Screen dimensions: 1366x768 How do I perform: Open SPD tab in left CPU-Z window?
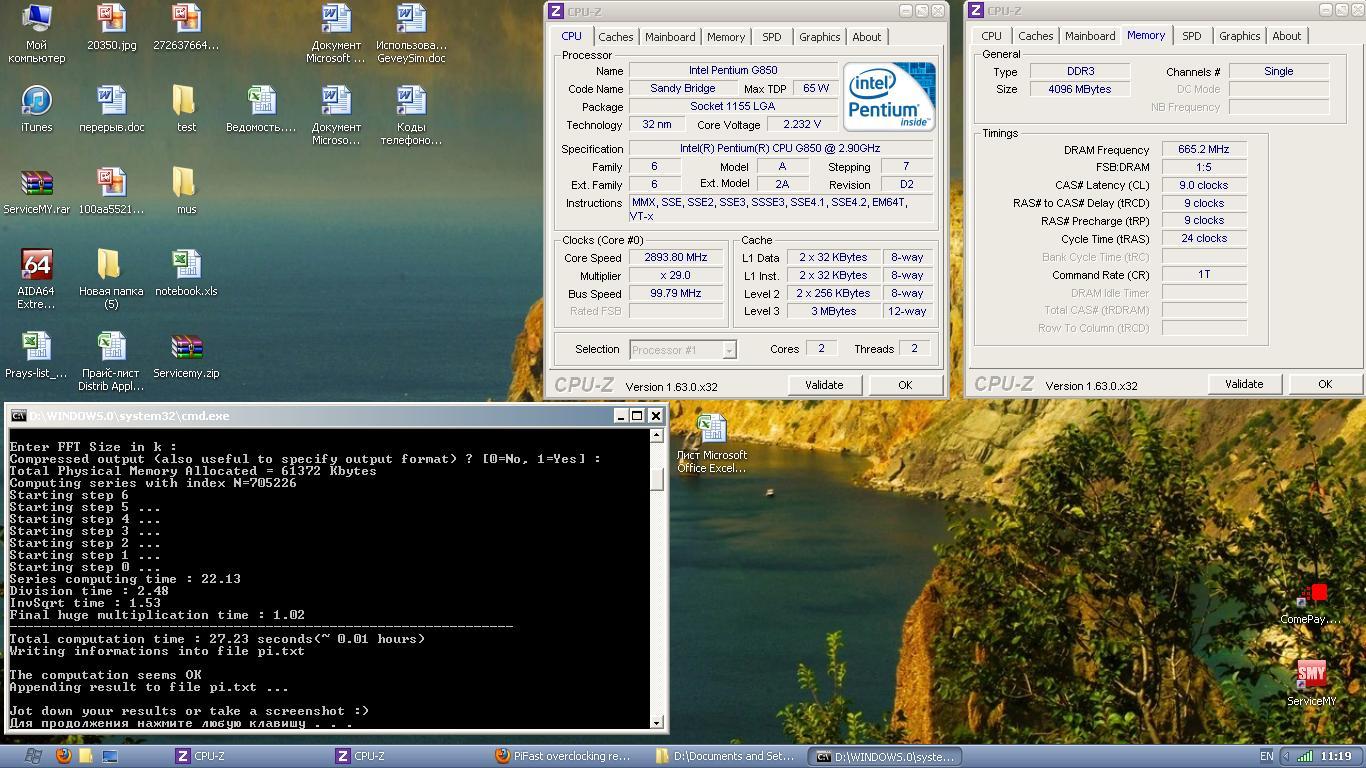[772, 37]
